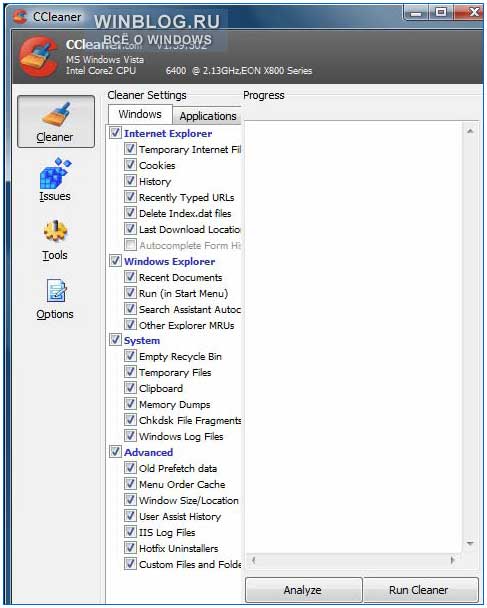Toggle Memory Dumps checkbox
The height and width of the screenshot is (608, 487).
130,404
